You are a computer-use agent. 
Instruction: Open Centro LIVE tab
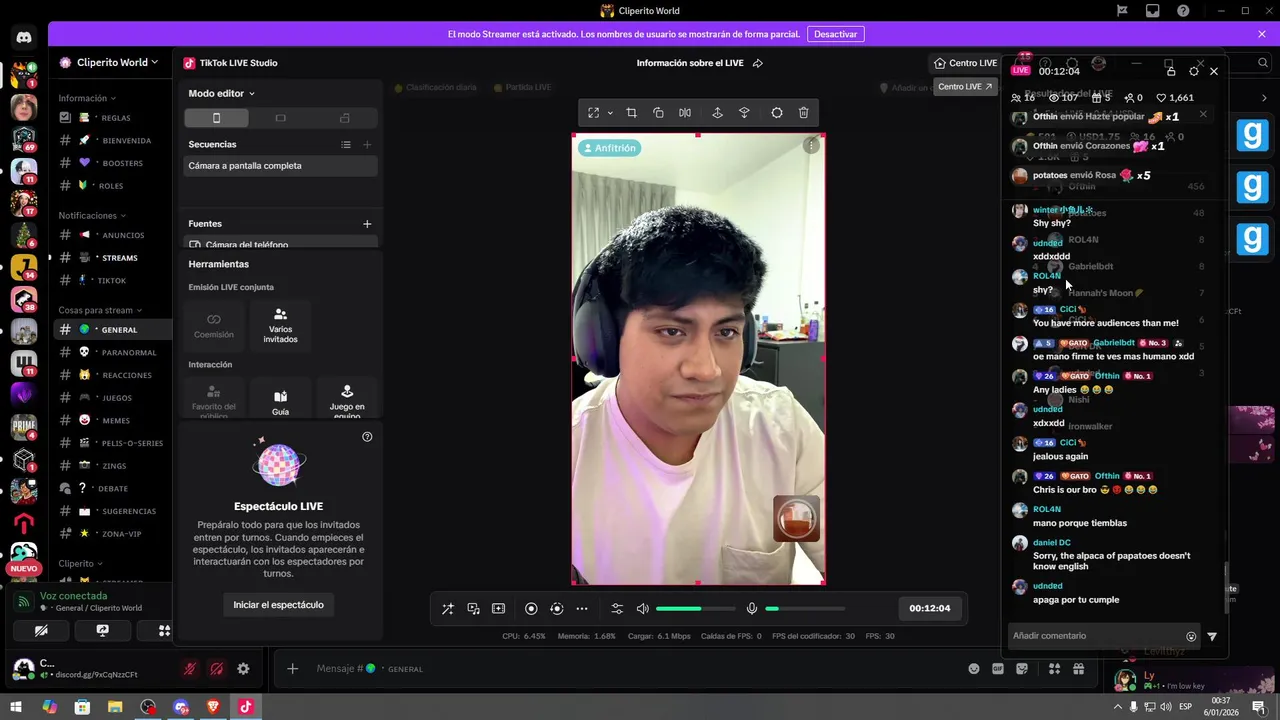click(x=965, y=63)
